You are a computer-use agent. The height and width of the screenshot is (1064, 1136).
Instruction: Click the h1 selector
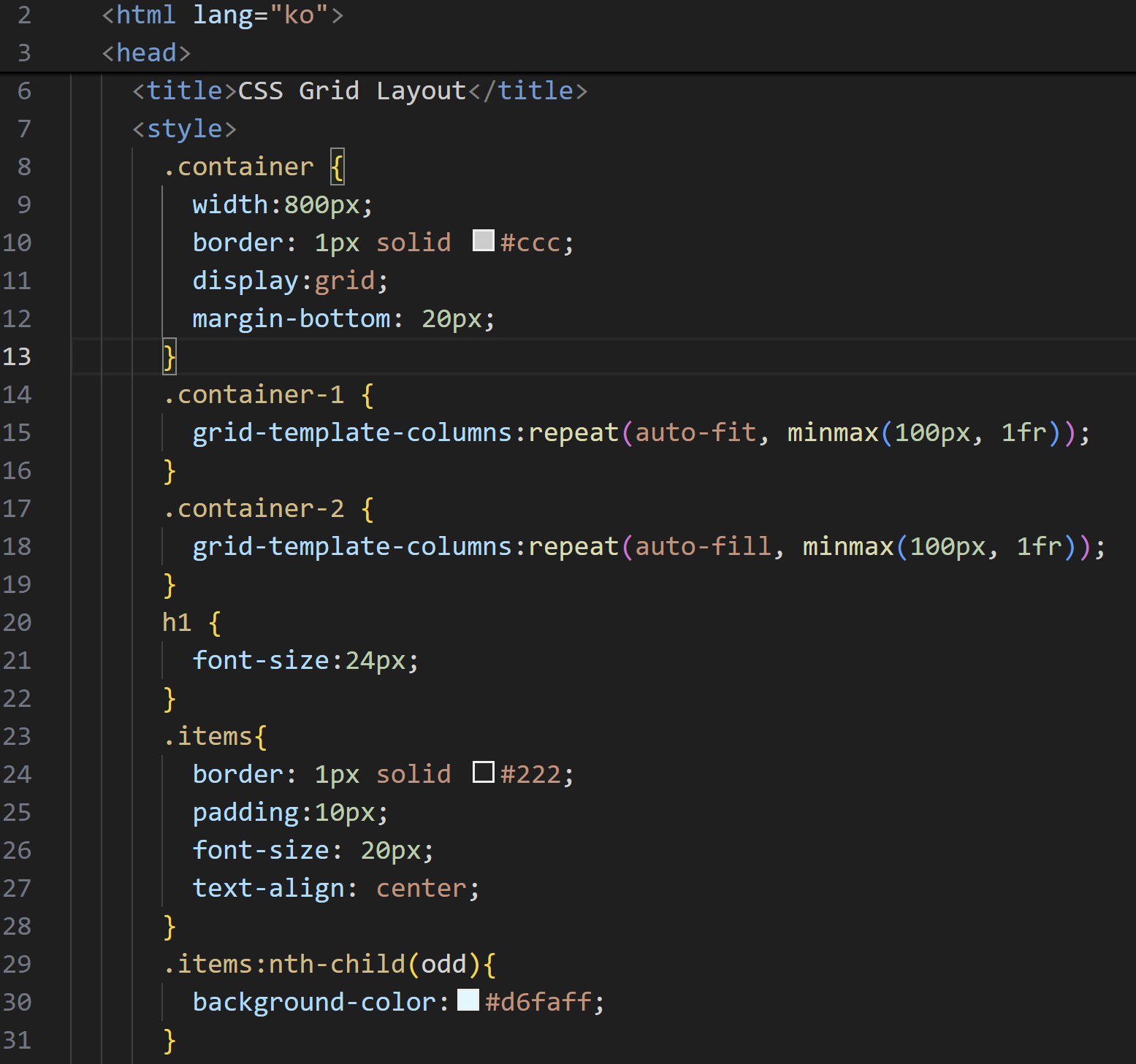[x=176, y=623]
